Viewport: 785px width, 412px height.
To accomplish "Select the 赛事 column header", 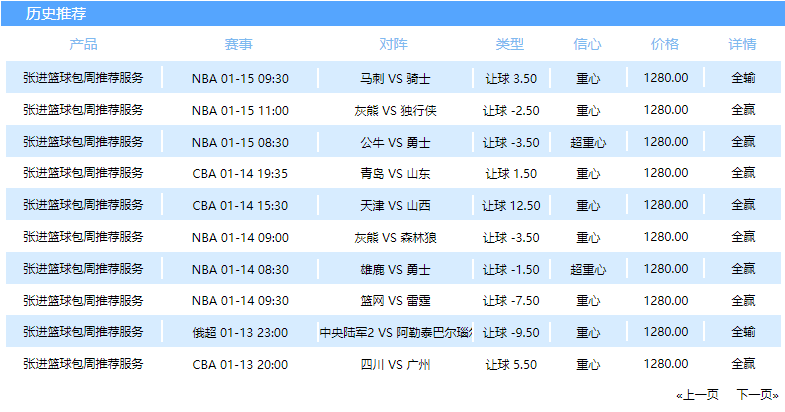I will [239, 44].
